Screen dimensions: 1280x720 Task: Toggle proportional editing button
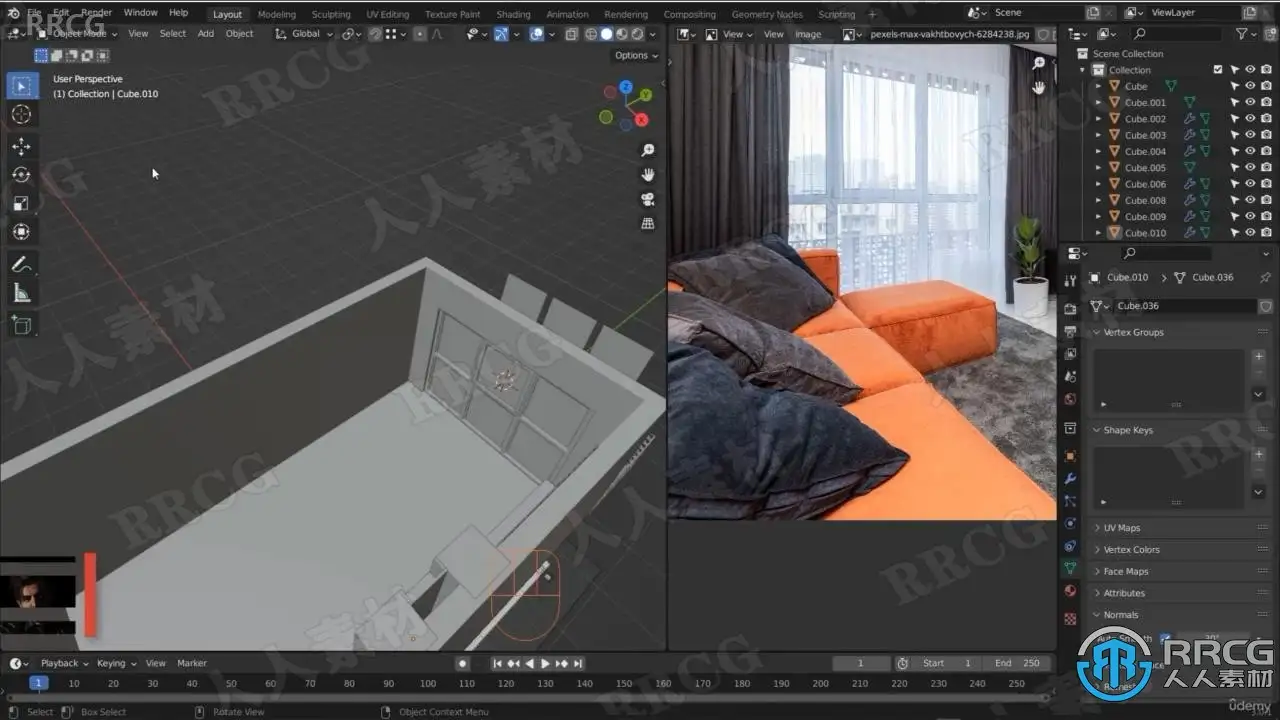point(420,34)
